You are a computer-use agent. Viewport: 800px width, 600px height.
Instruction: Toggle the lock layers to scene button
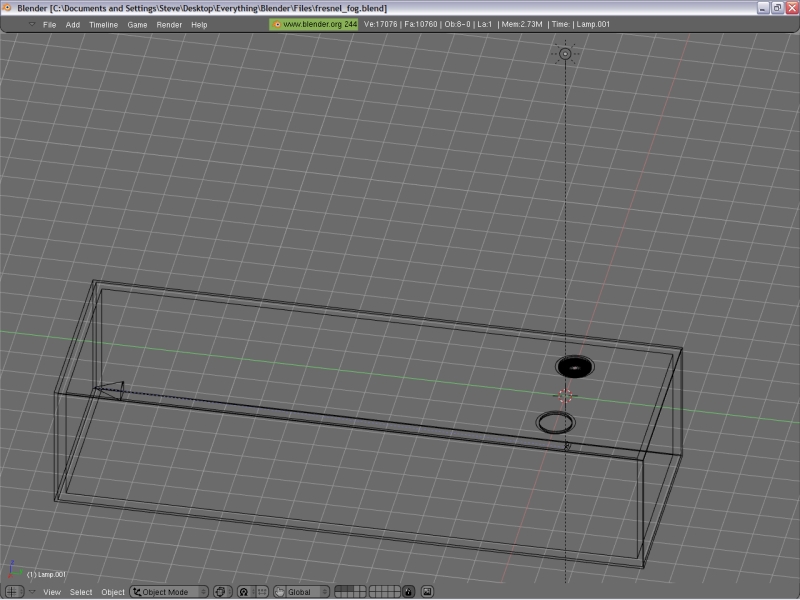[409, 592]
